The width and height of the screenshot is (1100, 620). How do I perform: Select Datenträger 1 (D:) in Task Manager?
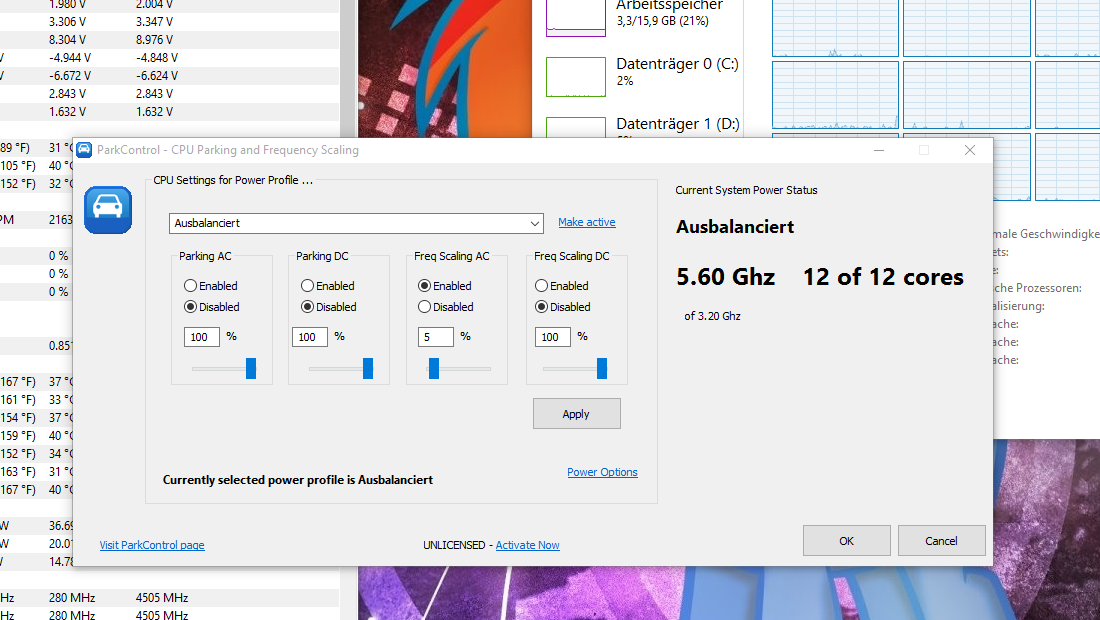tap(644, 126)
